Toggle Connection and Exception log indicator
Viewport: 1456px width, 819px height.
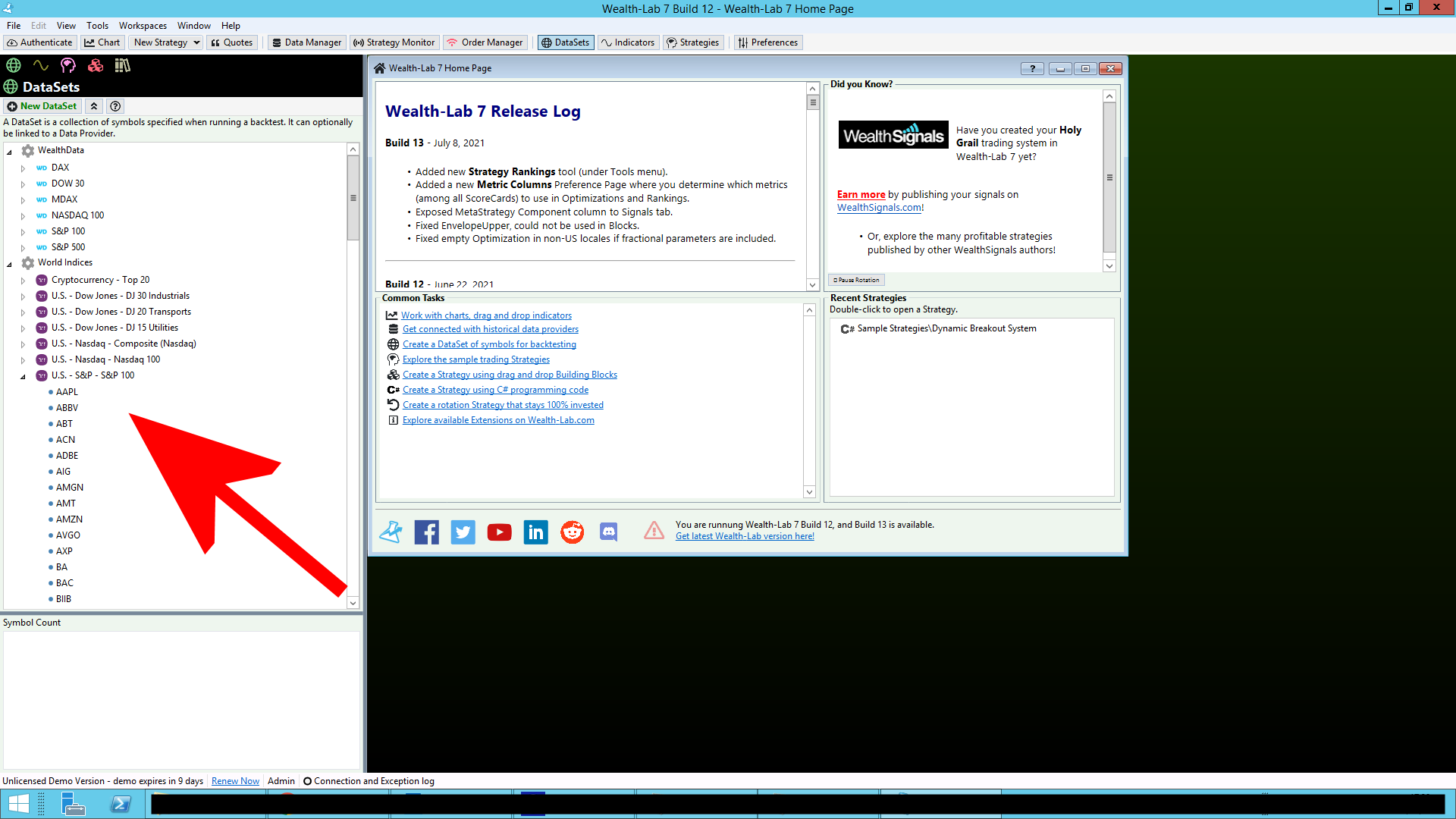coord(307,781)
